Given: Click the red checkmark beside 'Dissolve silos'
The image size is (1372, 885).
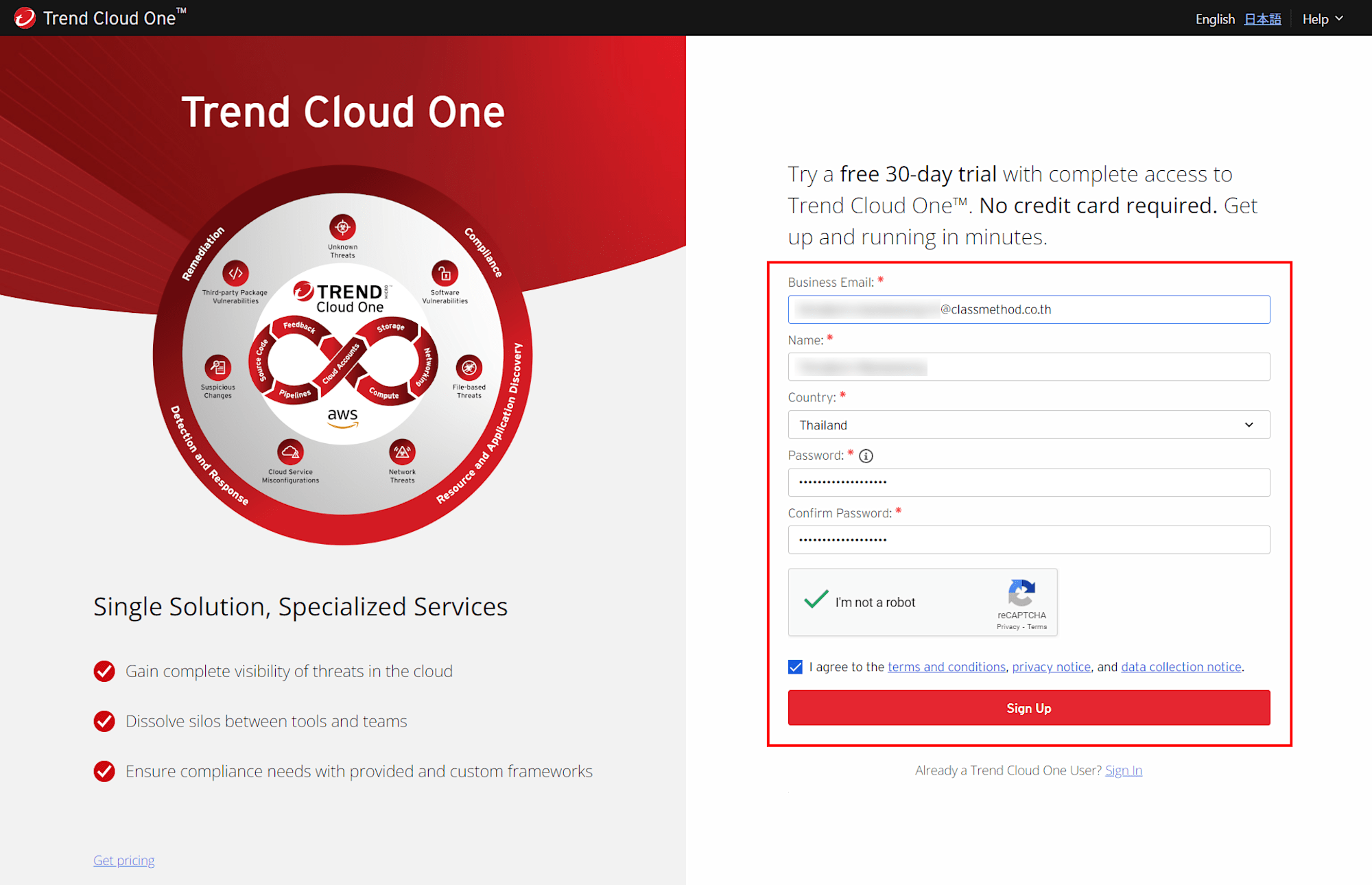Looking at the screenshot, I should [x=104, y=721].
